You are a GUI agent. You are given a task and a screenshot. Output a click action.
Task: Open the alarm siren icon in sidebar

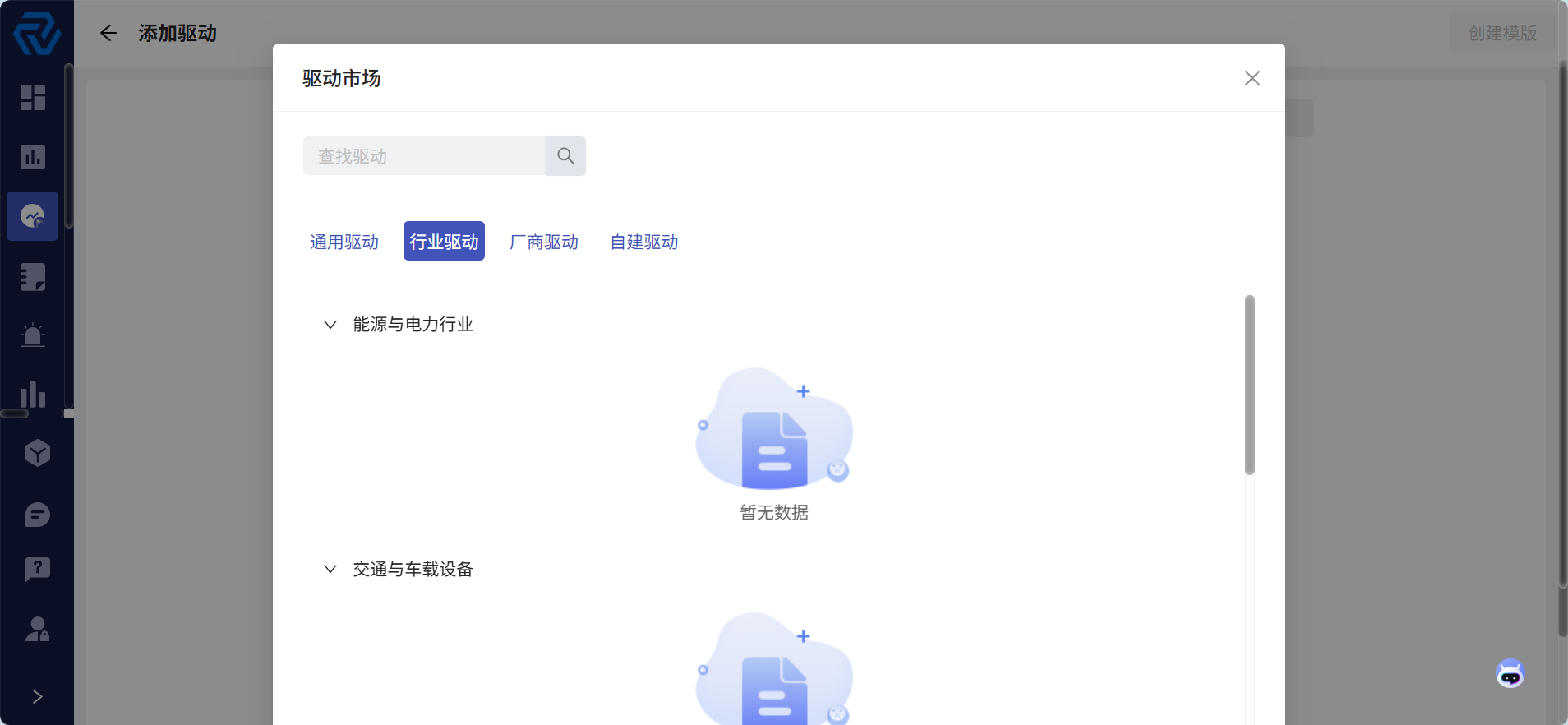[33, 335]
